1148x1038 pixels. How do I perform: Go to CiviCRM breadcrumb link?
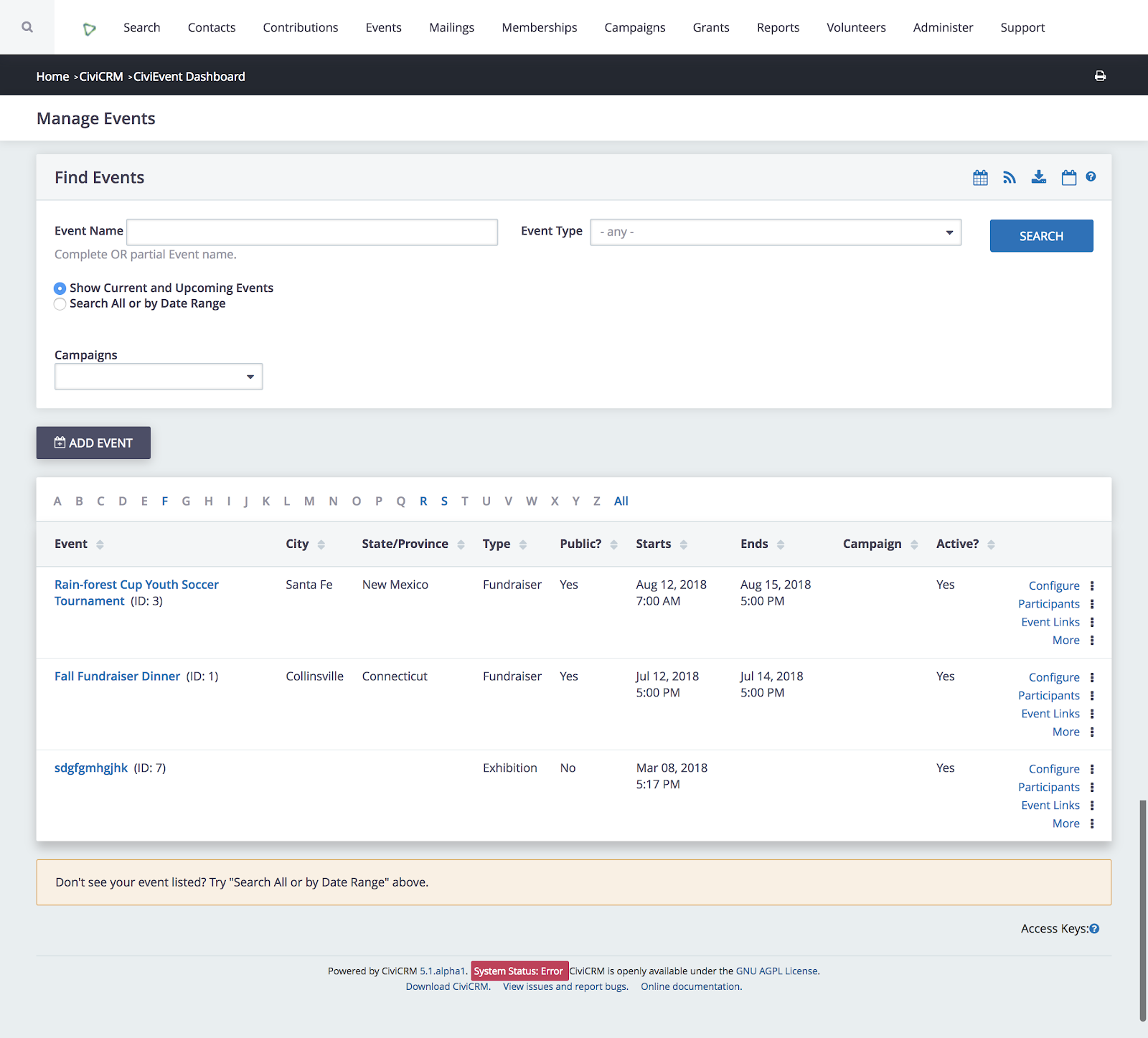(101, 77)
